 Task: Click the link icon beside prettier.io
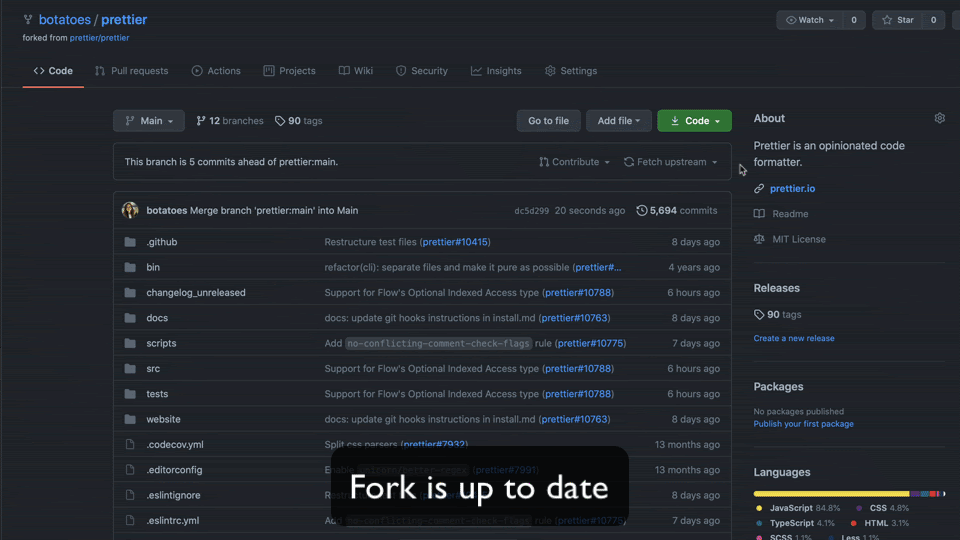[x=759, y=189]
